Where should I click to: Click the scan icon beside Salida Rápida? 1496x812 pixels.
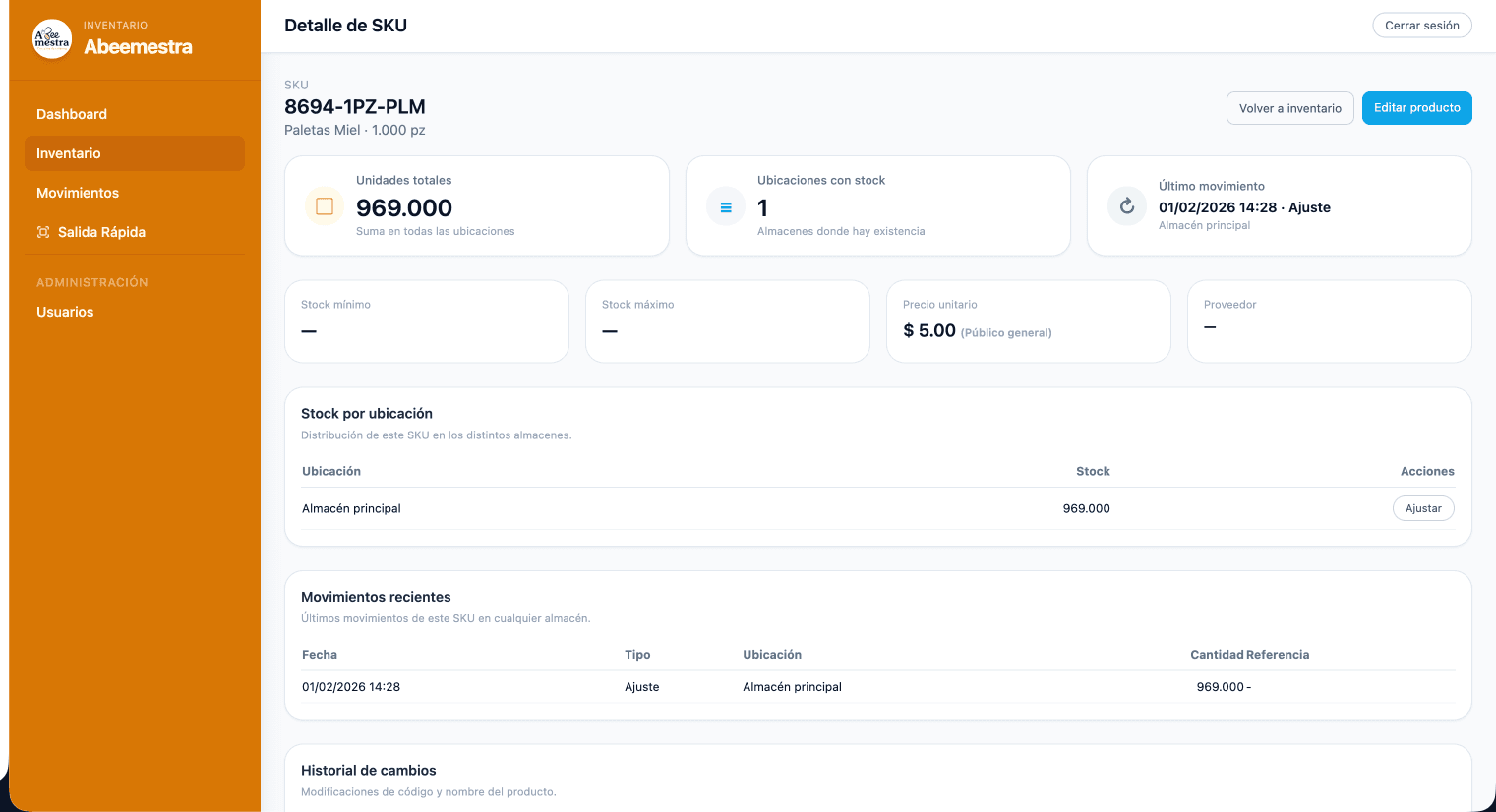point(43,232)
